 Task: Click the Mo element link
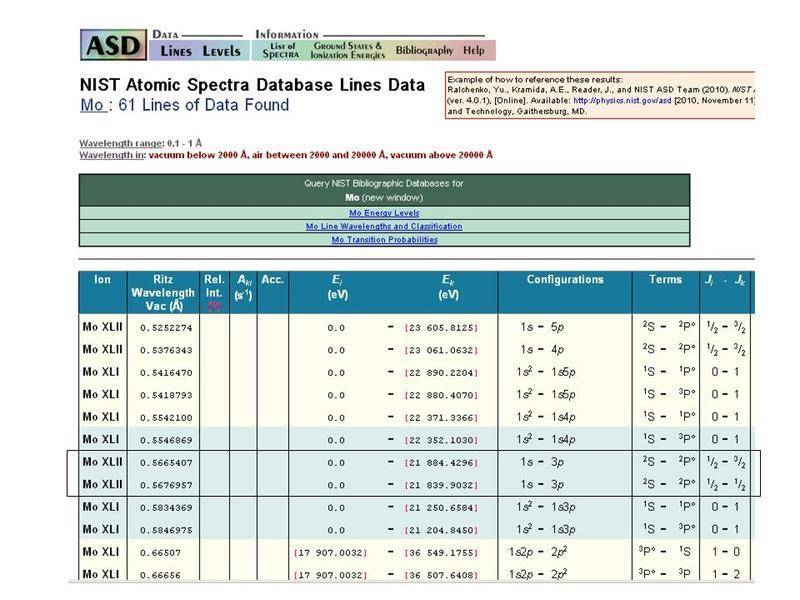[92, 105]
